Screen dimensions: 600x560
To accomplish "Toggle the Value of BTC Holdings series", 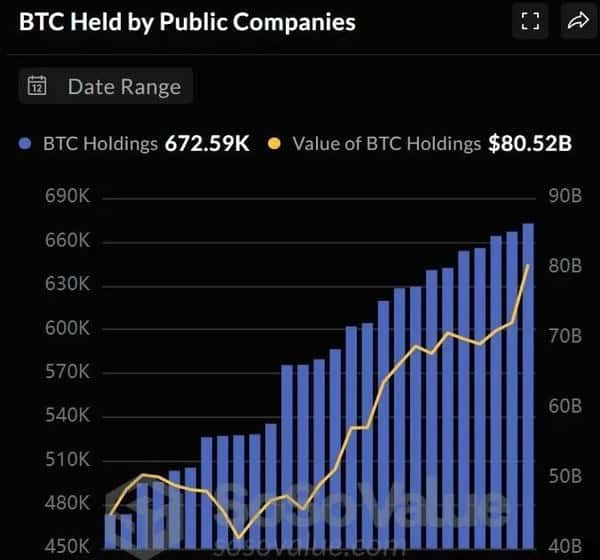I will click(x=386, y=143).
